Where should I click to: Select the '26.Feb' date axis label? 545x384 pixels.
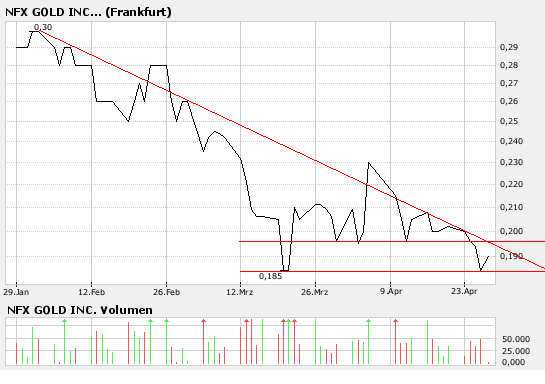(x=166, y=292)
